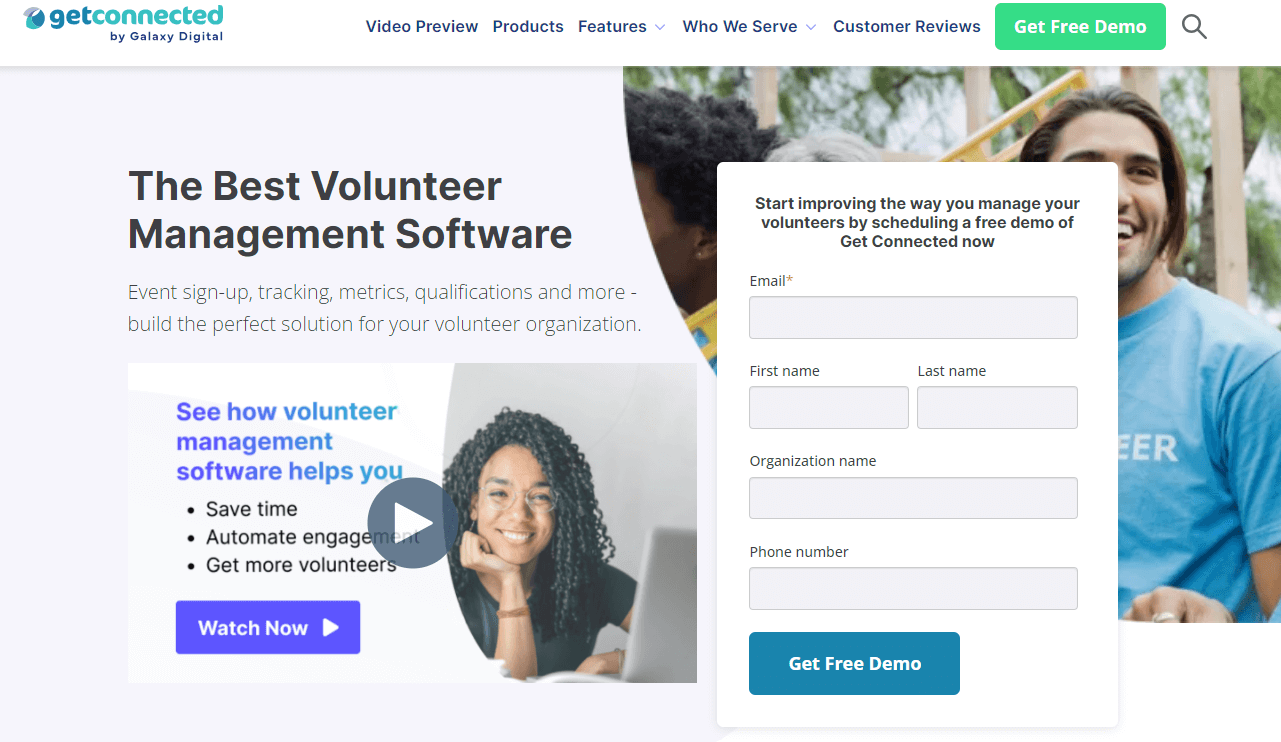Screen dimensions: 1281x742
Task: Go to the Products page
Action: tap(528, 27)
